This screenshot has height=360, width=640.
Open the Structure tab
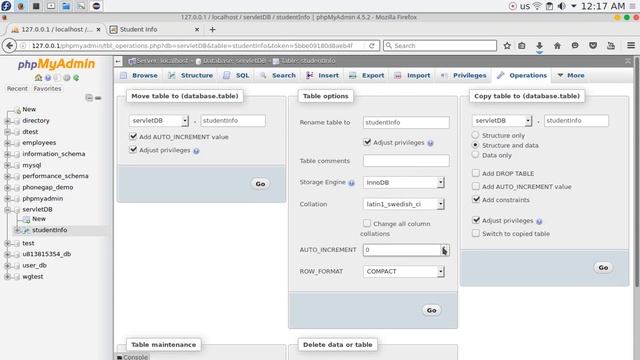tap(191, 76)
